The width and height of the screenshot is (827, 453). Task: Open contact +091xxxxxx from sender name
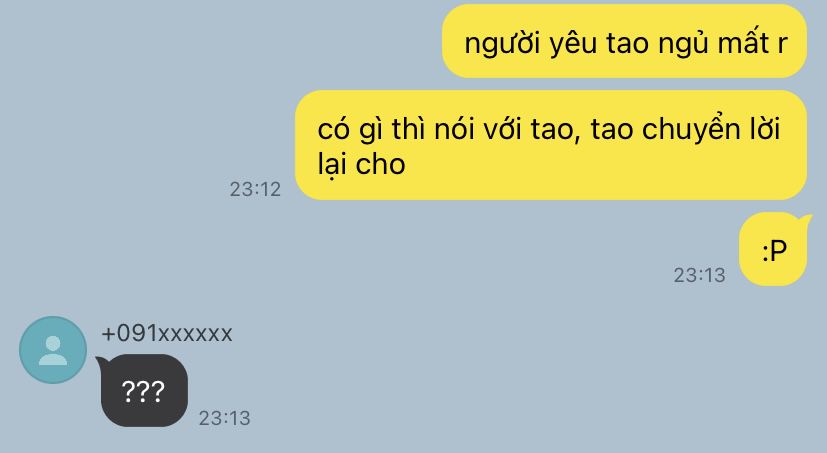[x=167, y=333]
